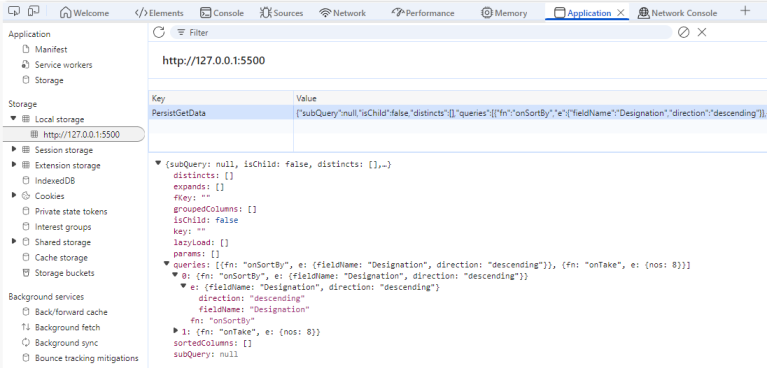Viewport: 767px width, 368px height.
Task: Close the Application tab
Action: (x=621, y=13)
